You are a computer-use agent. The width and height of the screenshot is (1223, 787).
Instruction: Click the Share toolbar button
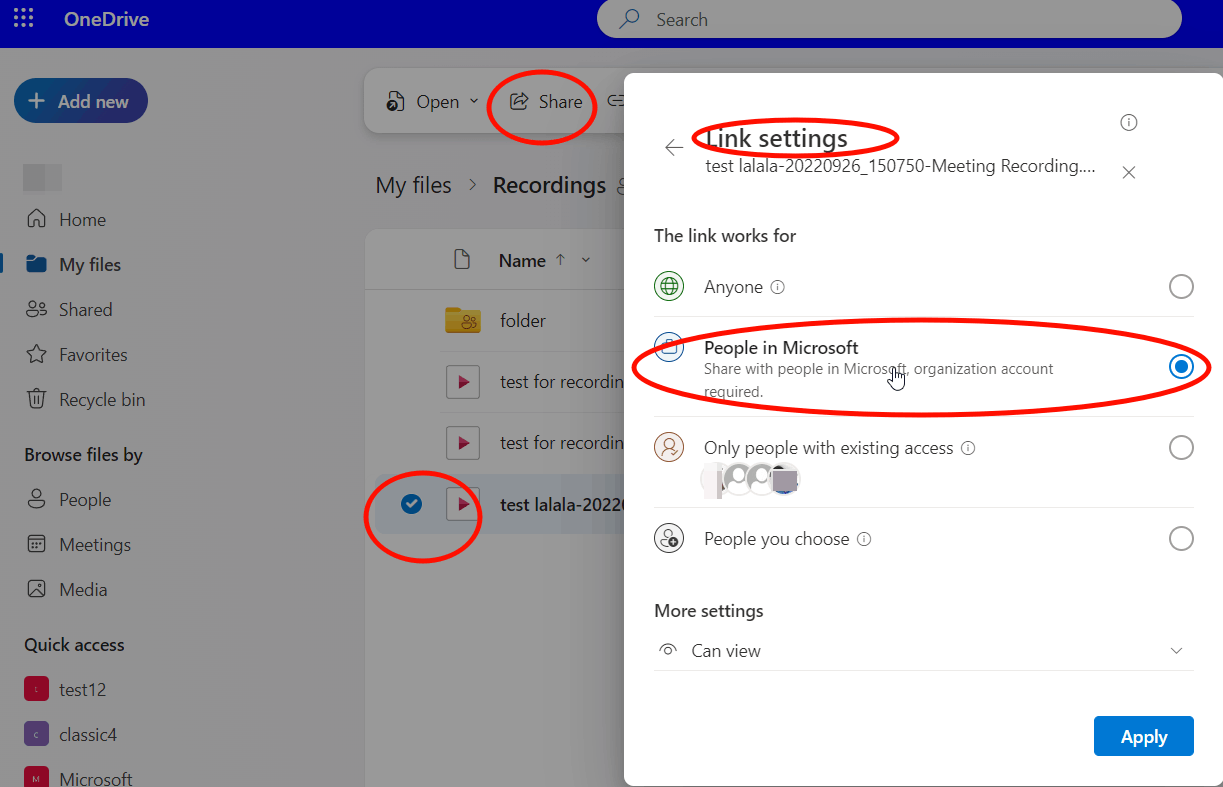546,102
